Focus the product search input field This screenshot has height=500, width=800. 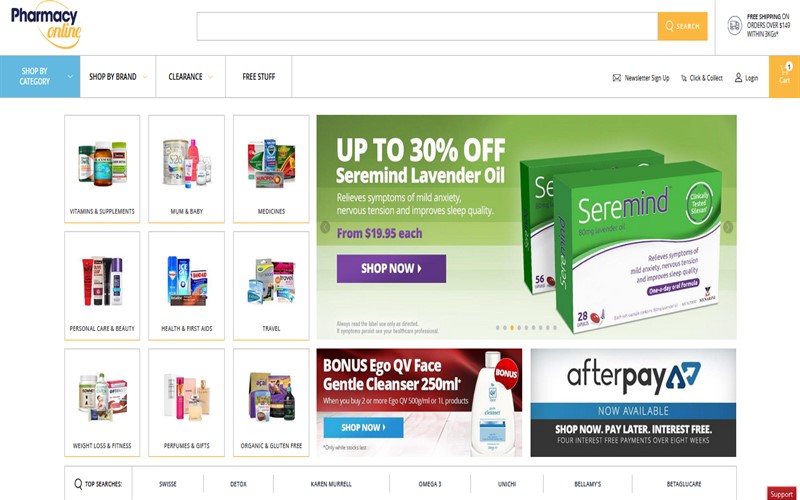click(x=428, y=26)
